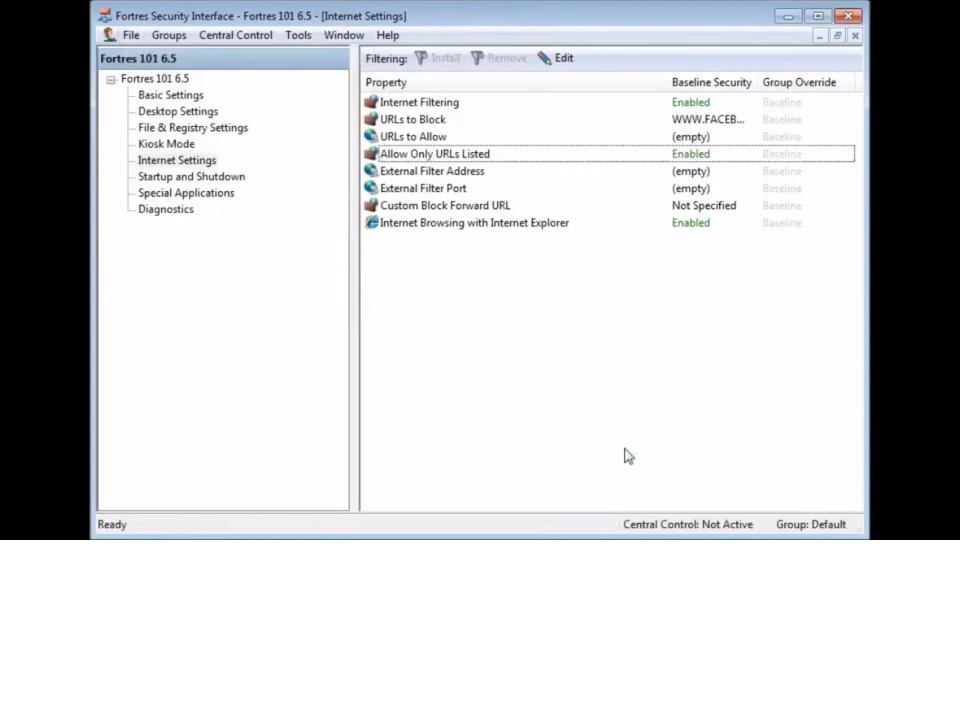Screen dimensions: 960x724
Task: Open the Tools menu
Action: pos(297,35)
